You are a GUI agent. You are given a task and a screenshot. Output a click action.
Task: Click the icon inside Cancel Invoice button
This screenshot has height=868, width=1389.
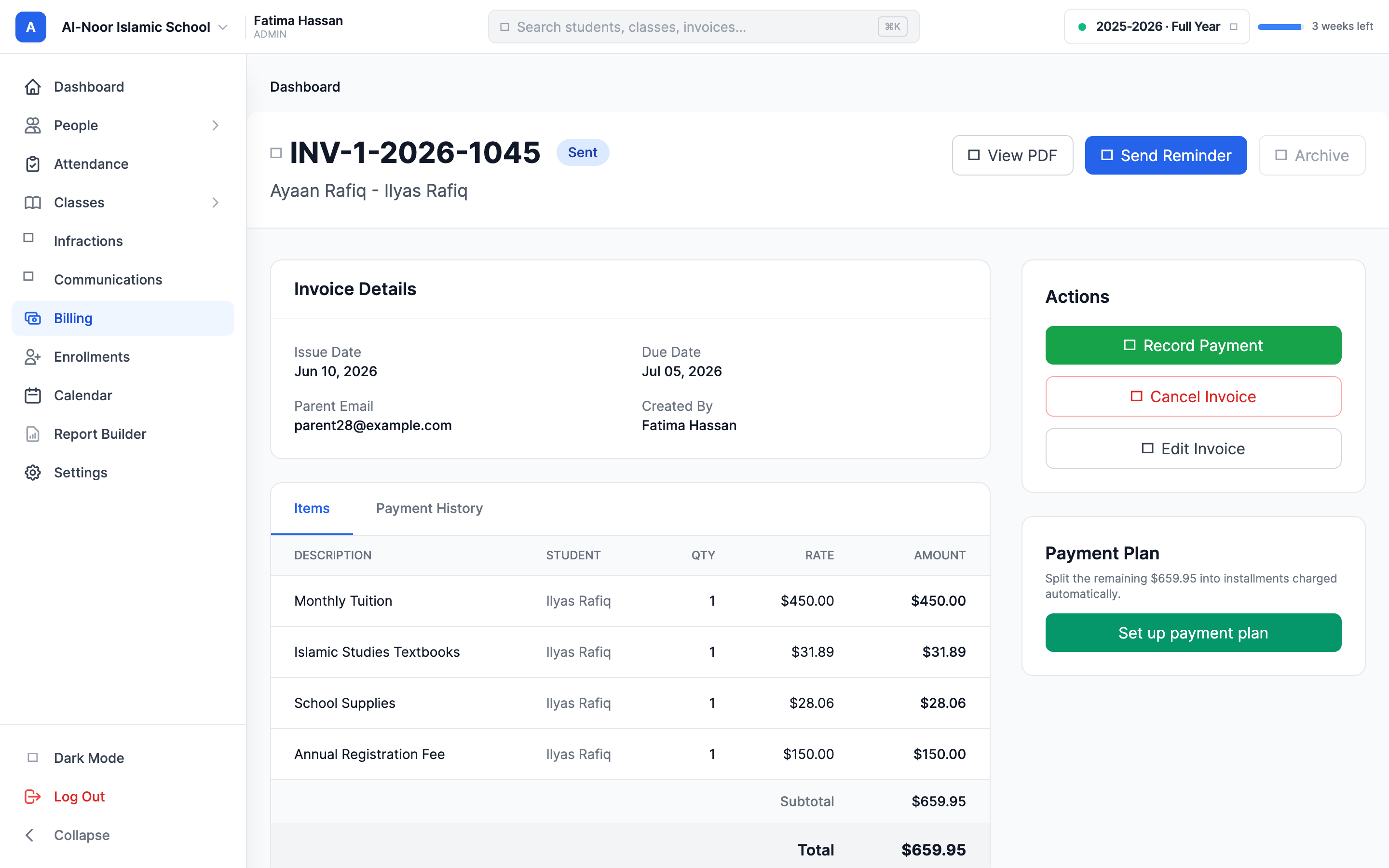1136,396
